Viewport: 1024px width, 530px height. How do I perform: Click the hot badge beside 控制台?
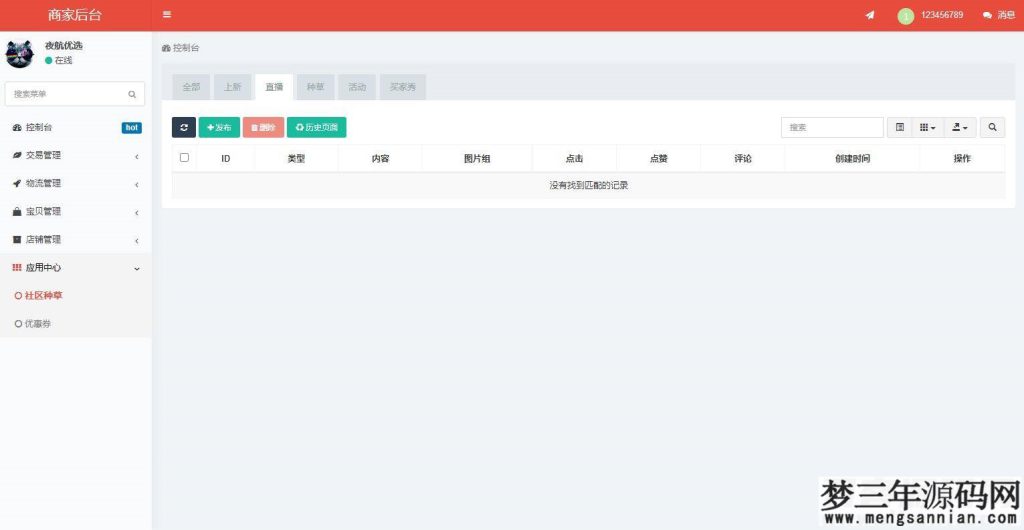pos(131,128)
